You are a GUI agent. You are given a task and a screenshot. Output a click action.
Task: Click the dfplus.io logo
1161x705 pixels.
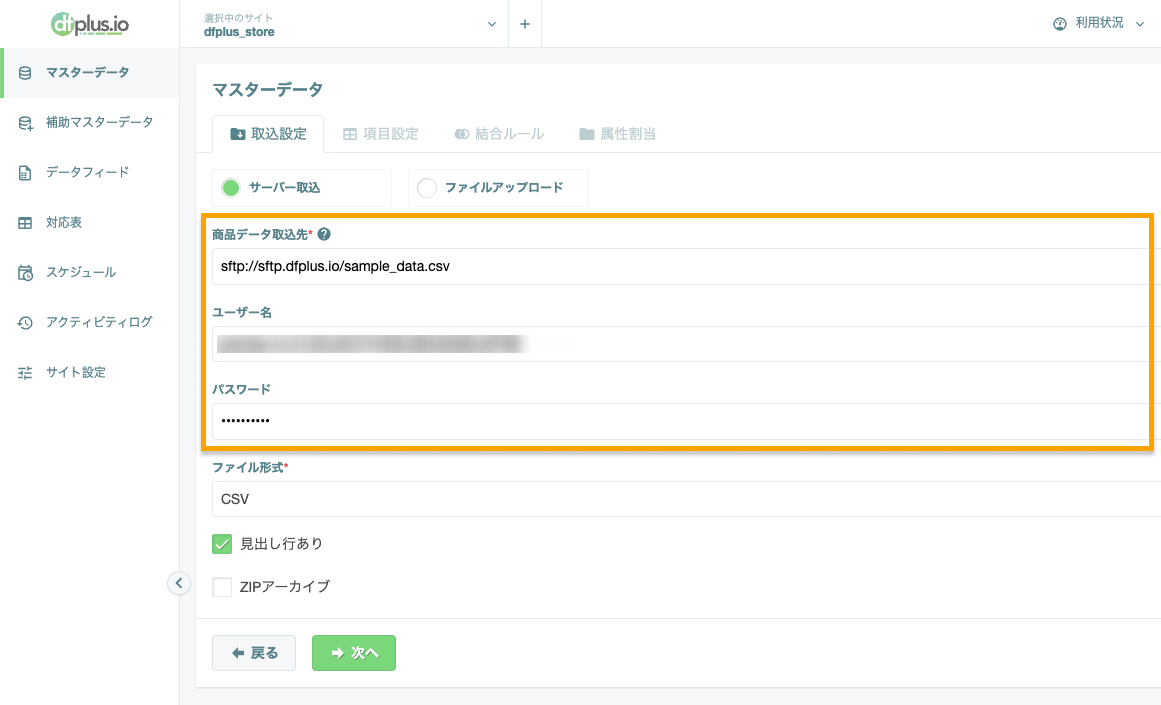tap(90, 24)
